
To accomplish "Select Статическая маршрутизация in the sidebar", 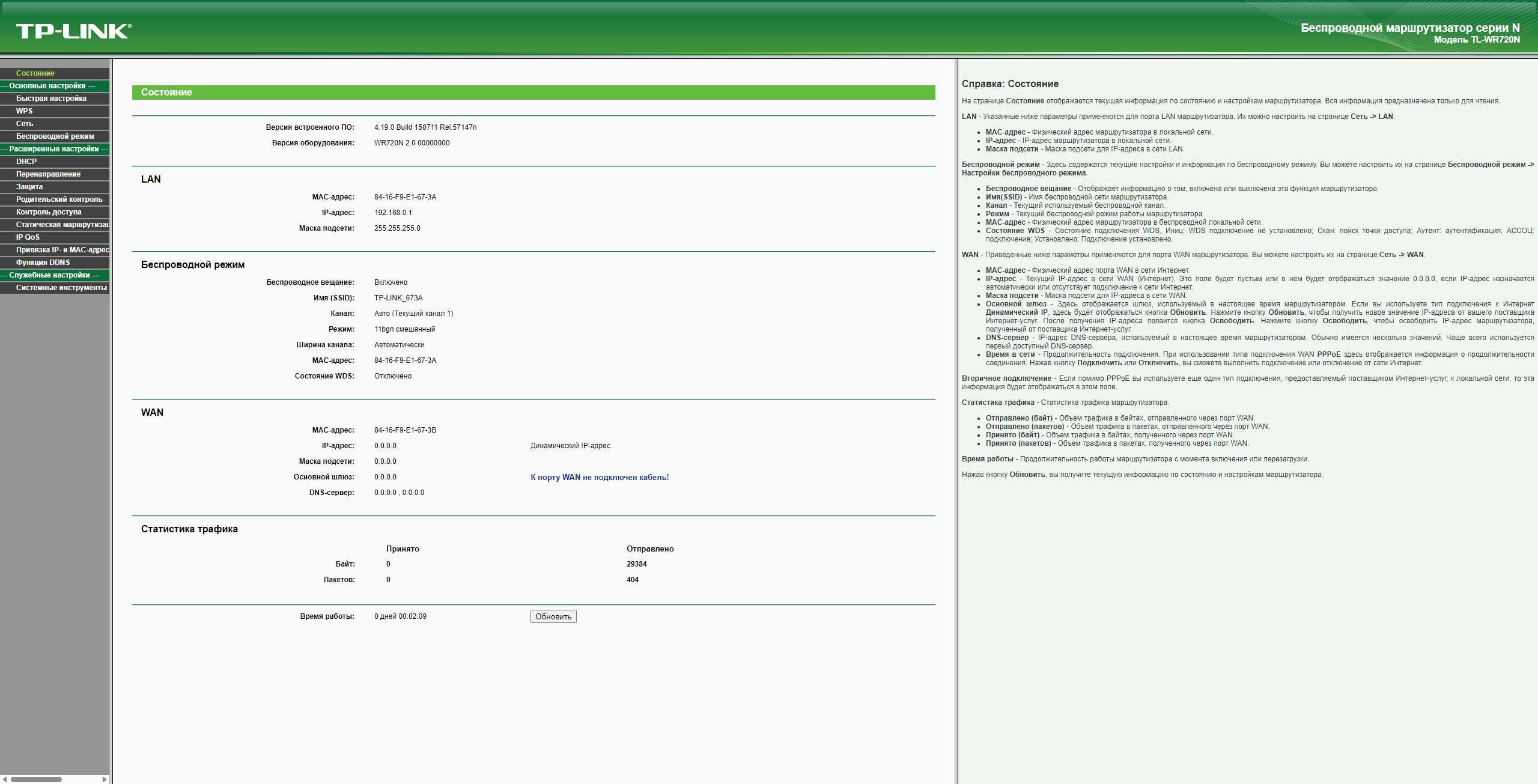I will (x=62, y=225).
